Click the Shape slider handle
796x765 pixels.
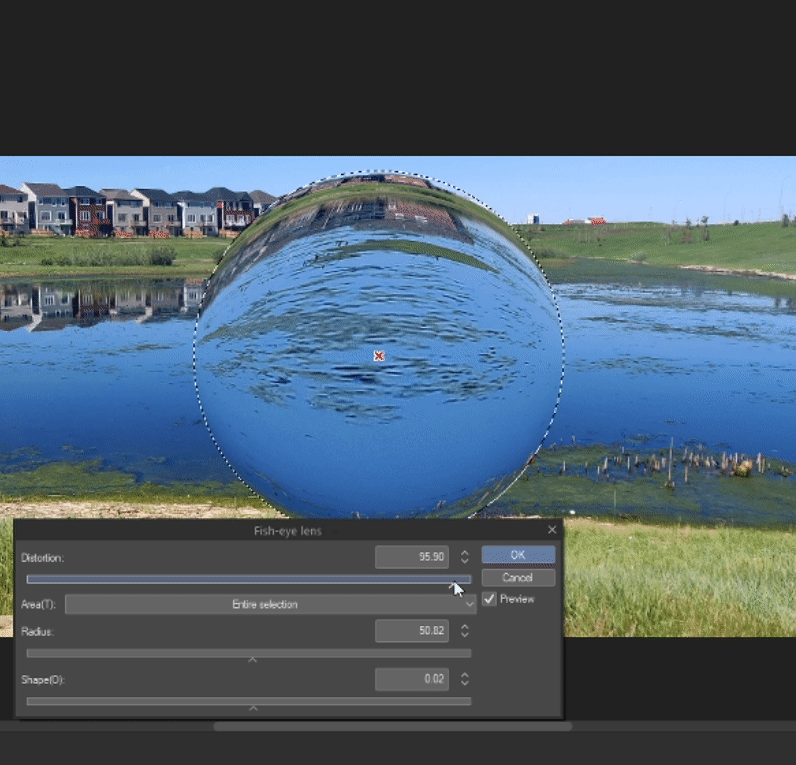253,707
